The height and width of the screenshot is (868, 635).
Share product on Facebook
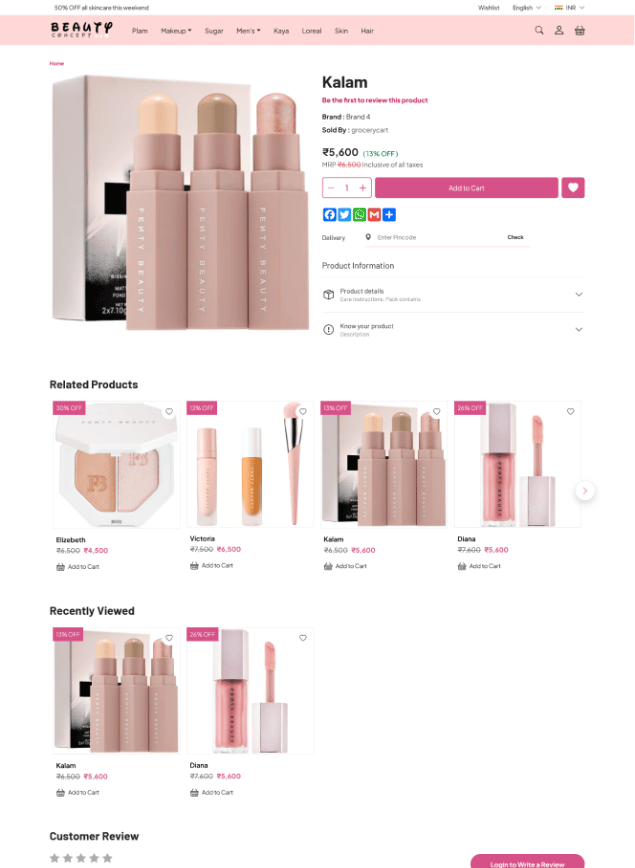point(329,215)
